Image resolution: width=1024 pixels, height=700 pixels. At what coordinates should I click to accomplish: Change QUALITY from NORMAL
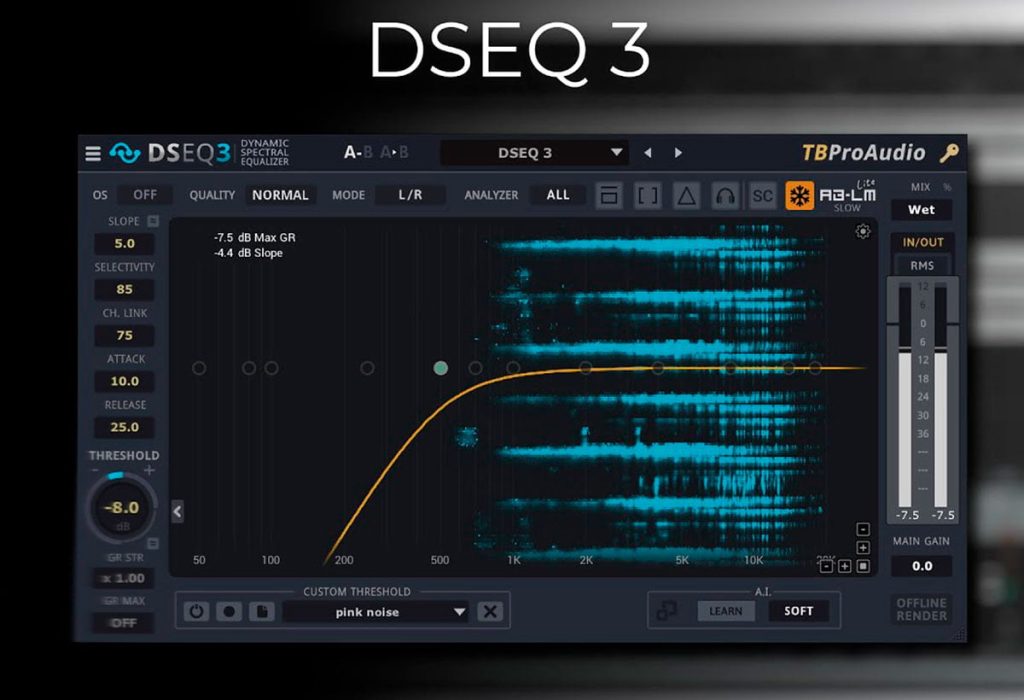tap(280, 195)
